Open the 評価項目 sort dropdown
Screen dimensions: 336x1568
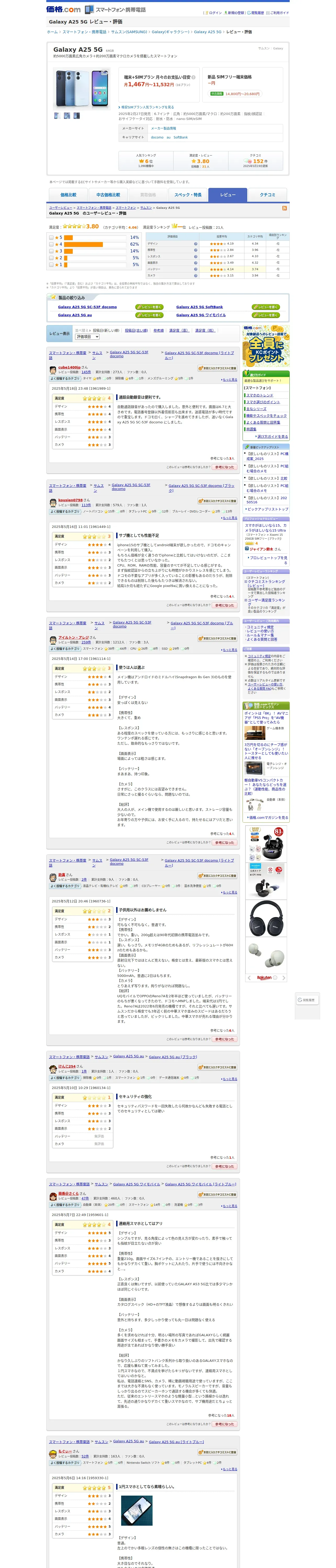[87, 337]
